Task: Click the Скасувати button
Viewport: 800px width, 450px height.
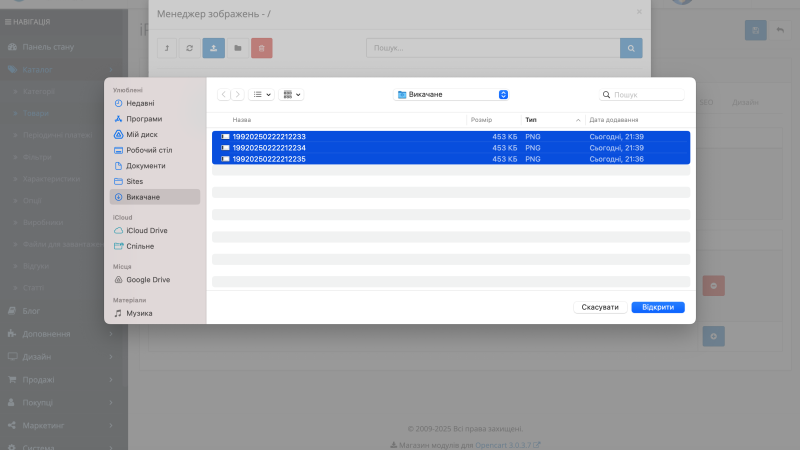Action: tap(600, 307)
